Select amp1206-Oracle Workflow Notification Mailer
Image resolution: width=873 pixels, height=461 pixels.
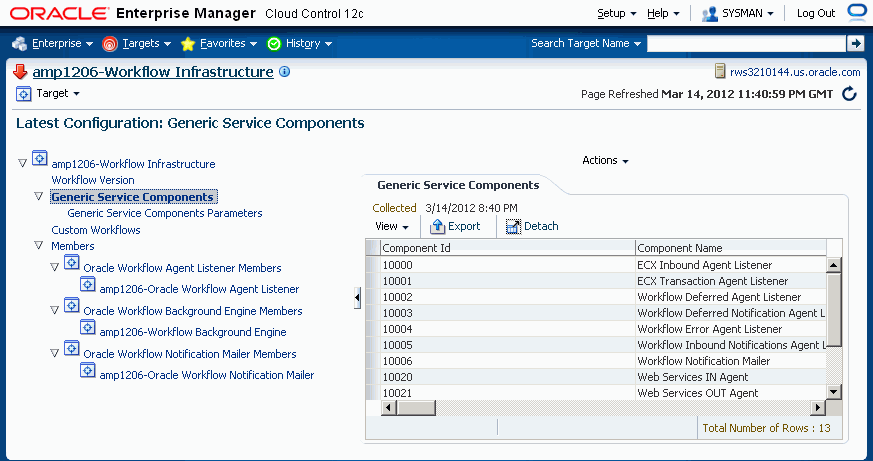(207, 375)
